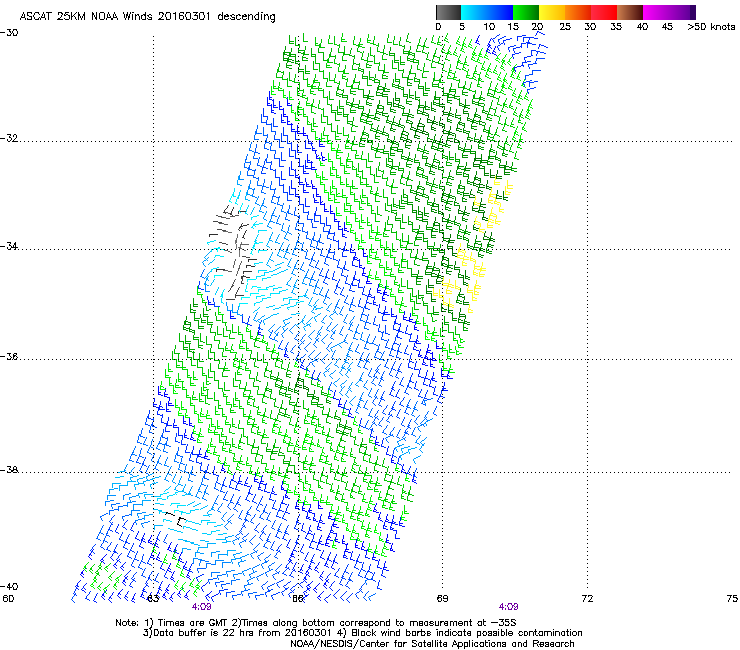Screen dimensions: 740x650
Task: Click the legend tick label '35'
Action: tap(616, 27)
